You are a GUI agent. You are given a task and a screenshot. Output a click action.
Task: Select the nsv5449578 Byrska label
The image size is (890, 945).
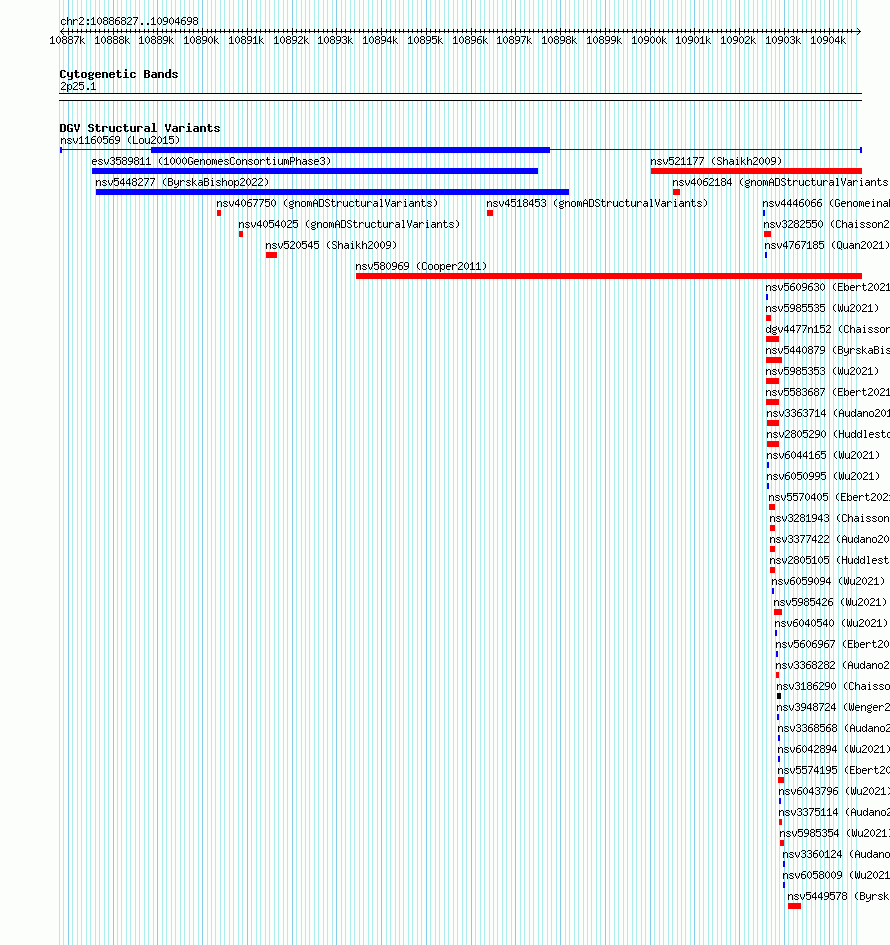(838, 897)
